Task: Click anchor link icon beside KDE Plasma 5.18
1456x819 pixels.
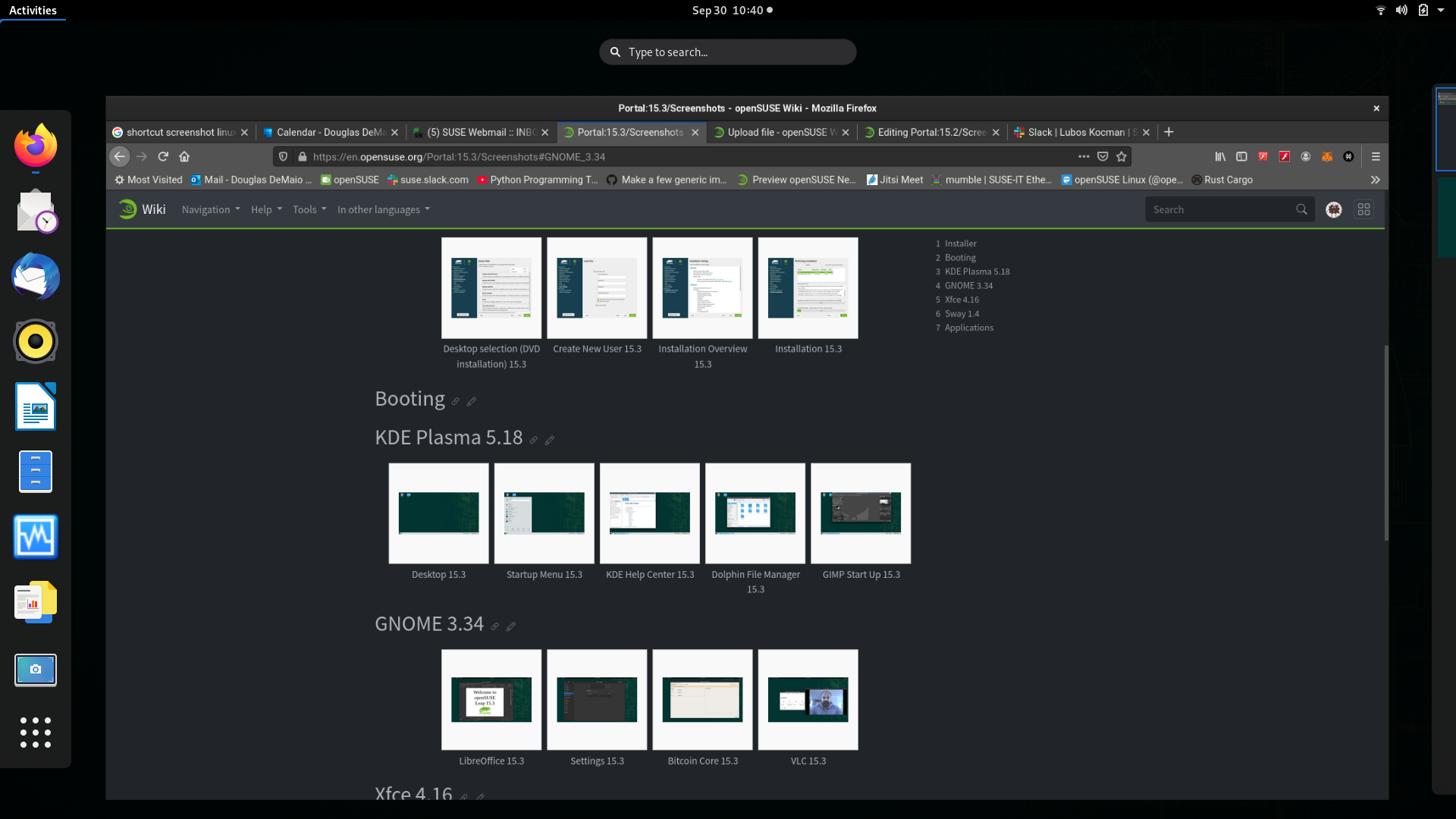Action: [534, 441]
